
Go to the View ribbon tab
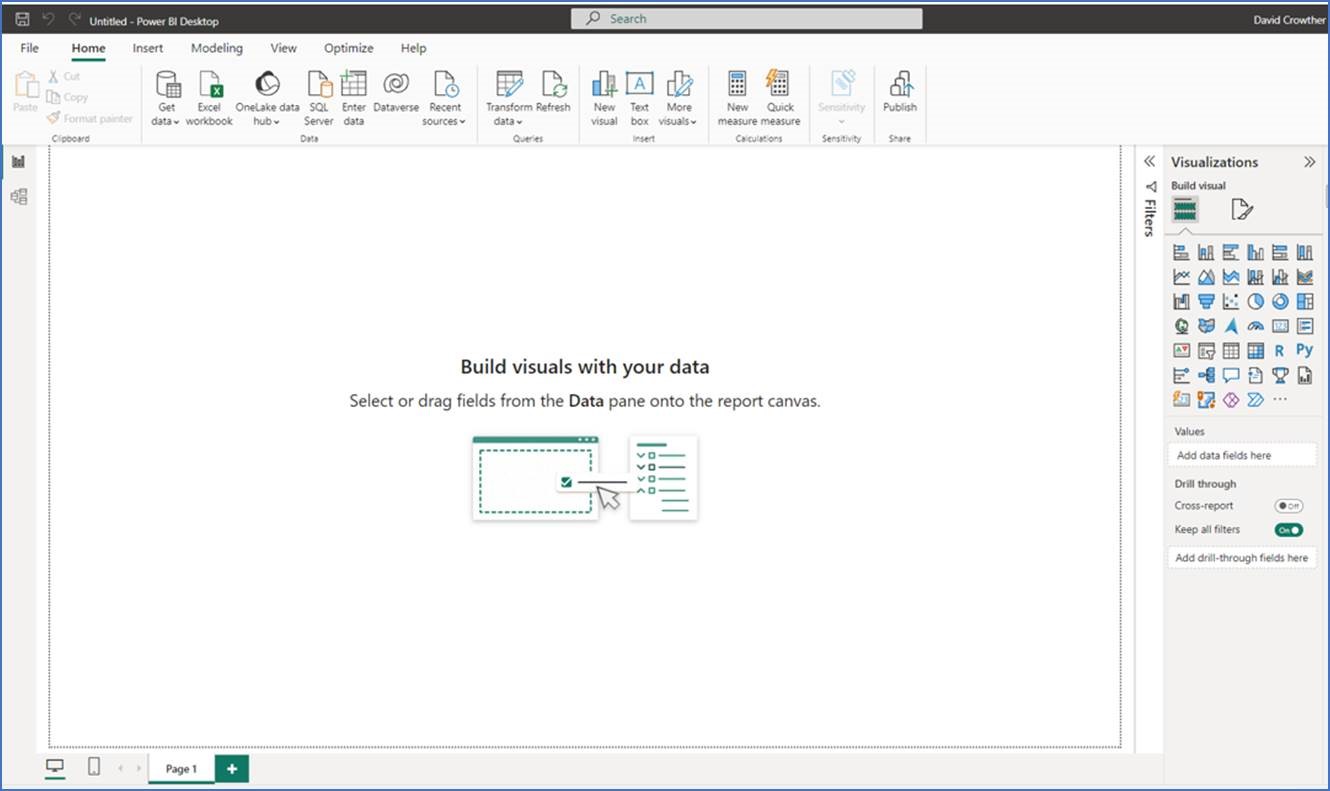click(x=283, y=48)
